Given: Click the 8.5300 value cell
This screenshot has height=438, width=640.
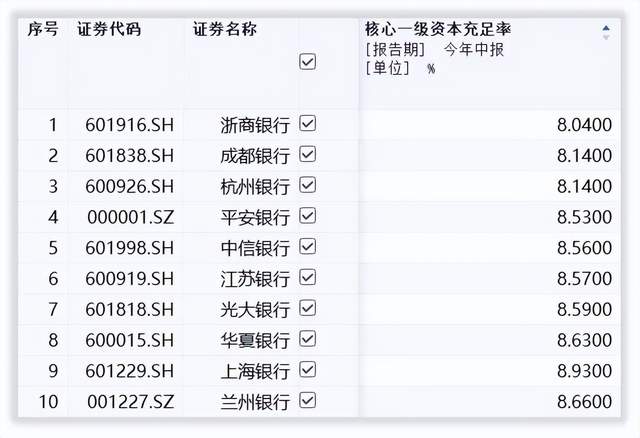Looking at the screenshot, I should tap(584, 218).
